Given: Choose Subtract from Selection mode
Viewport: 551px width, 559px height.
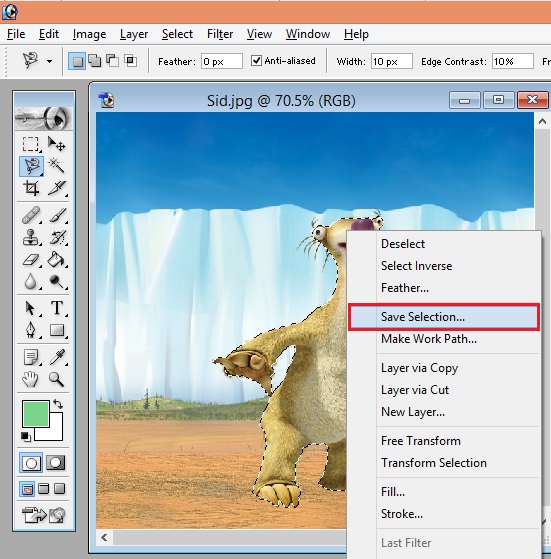Looking at the screenshot, I should pyautogui.click(x=113, y=61).
